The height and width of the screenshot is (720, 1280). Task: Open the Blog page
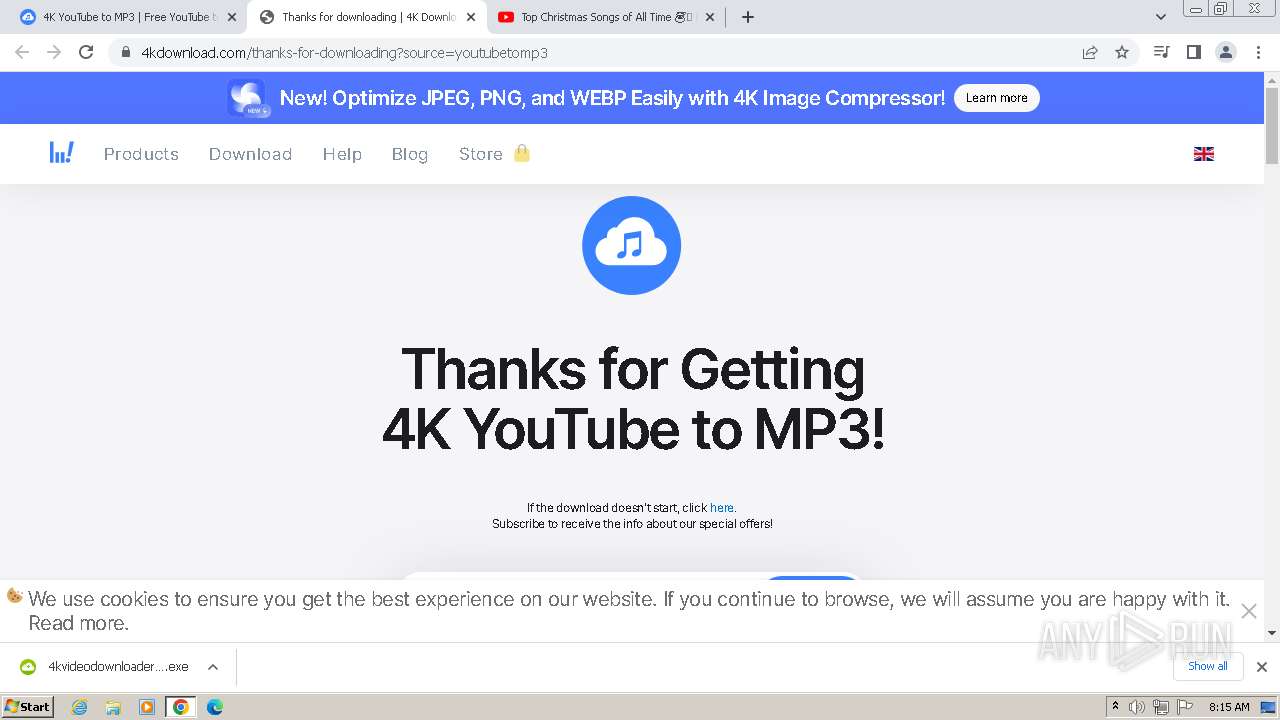[410, 154]
